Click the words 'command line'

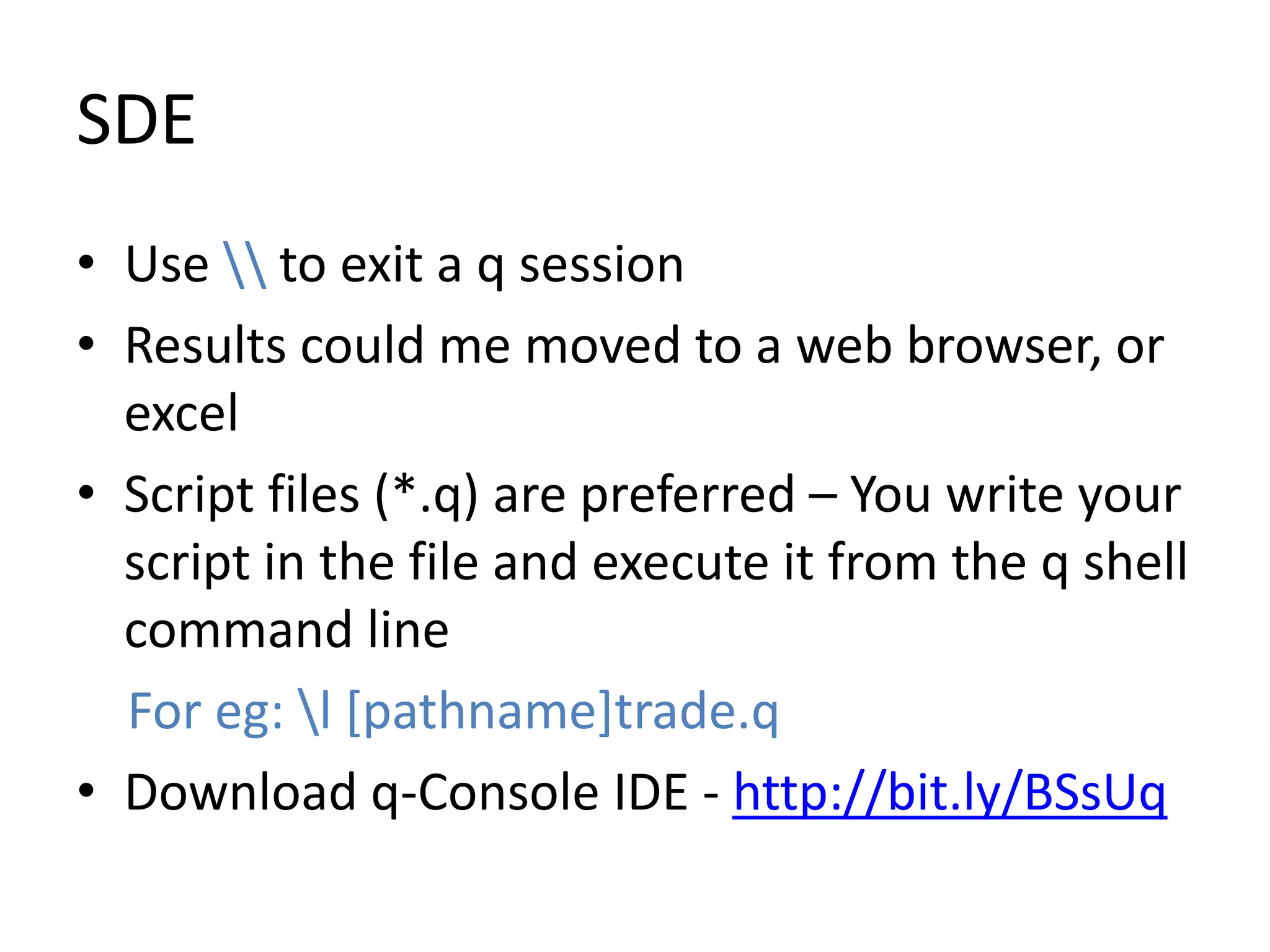pos(286,630)
